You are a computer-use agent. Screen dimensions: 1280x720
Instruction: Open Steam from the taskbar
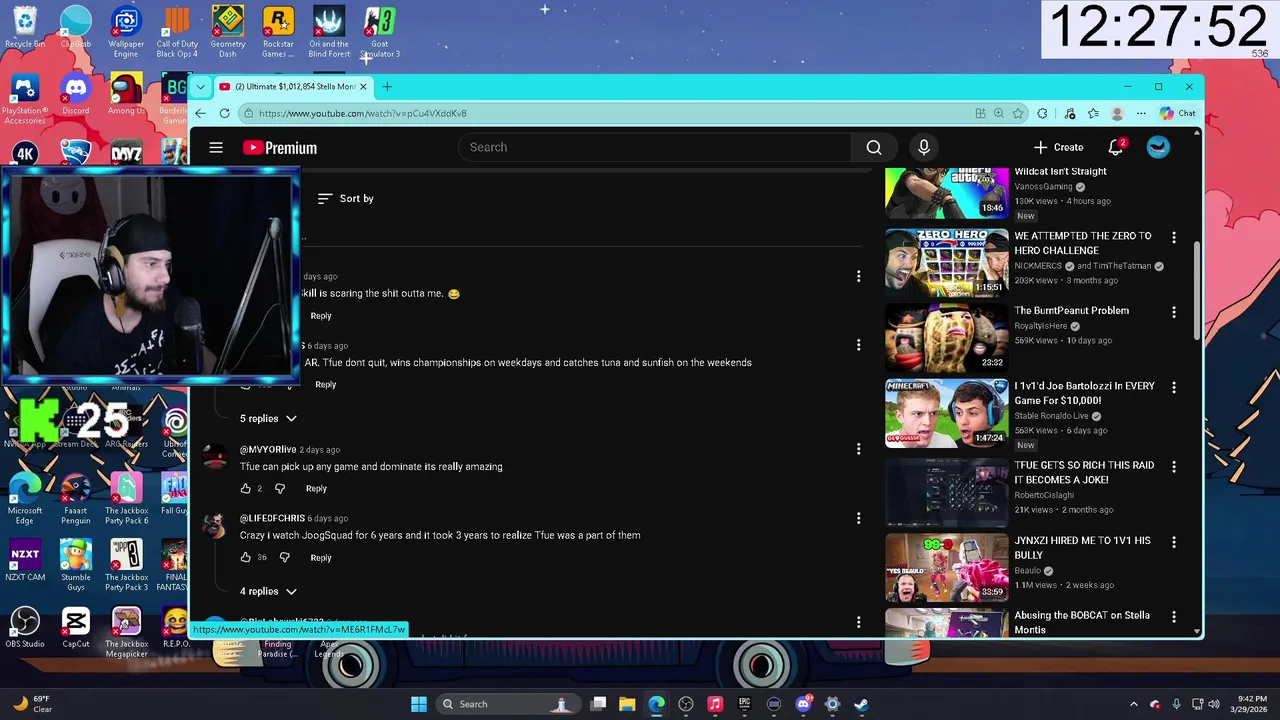click(x=861, y=704)
